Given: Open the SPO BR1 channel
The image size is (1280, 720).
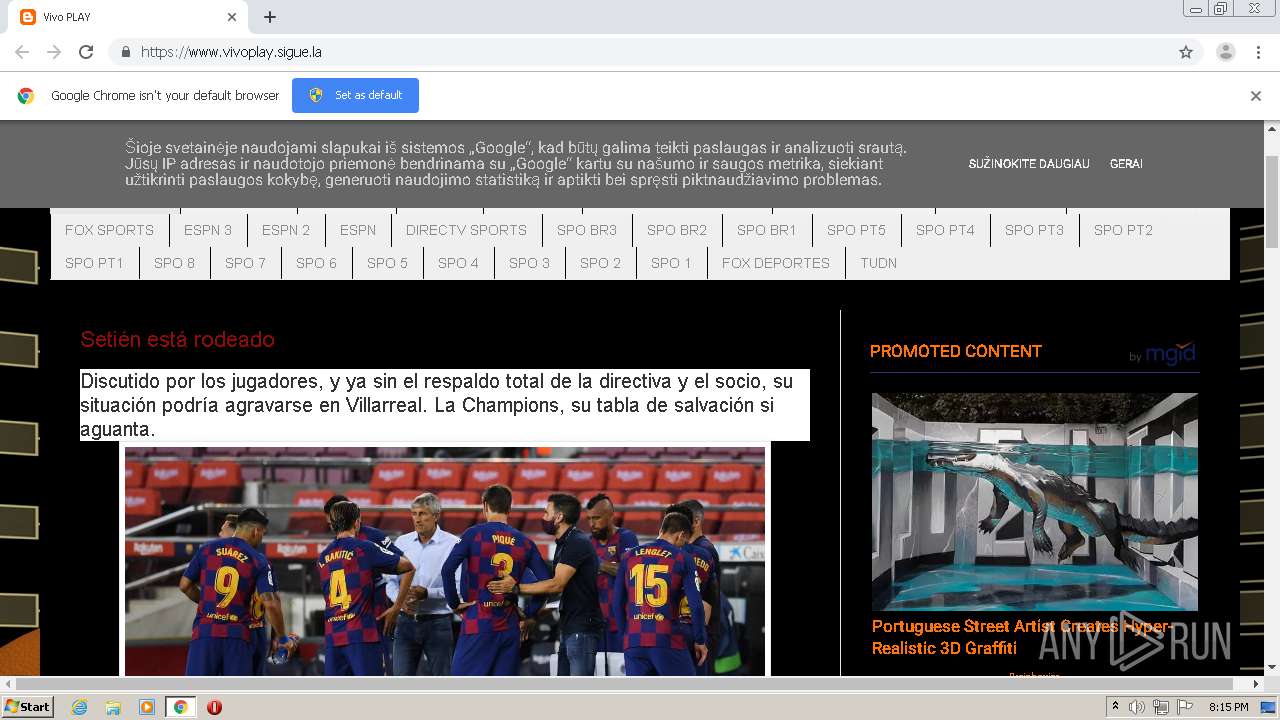Looking at the screenshot, I should tap(767, 230).
